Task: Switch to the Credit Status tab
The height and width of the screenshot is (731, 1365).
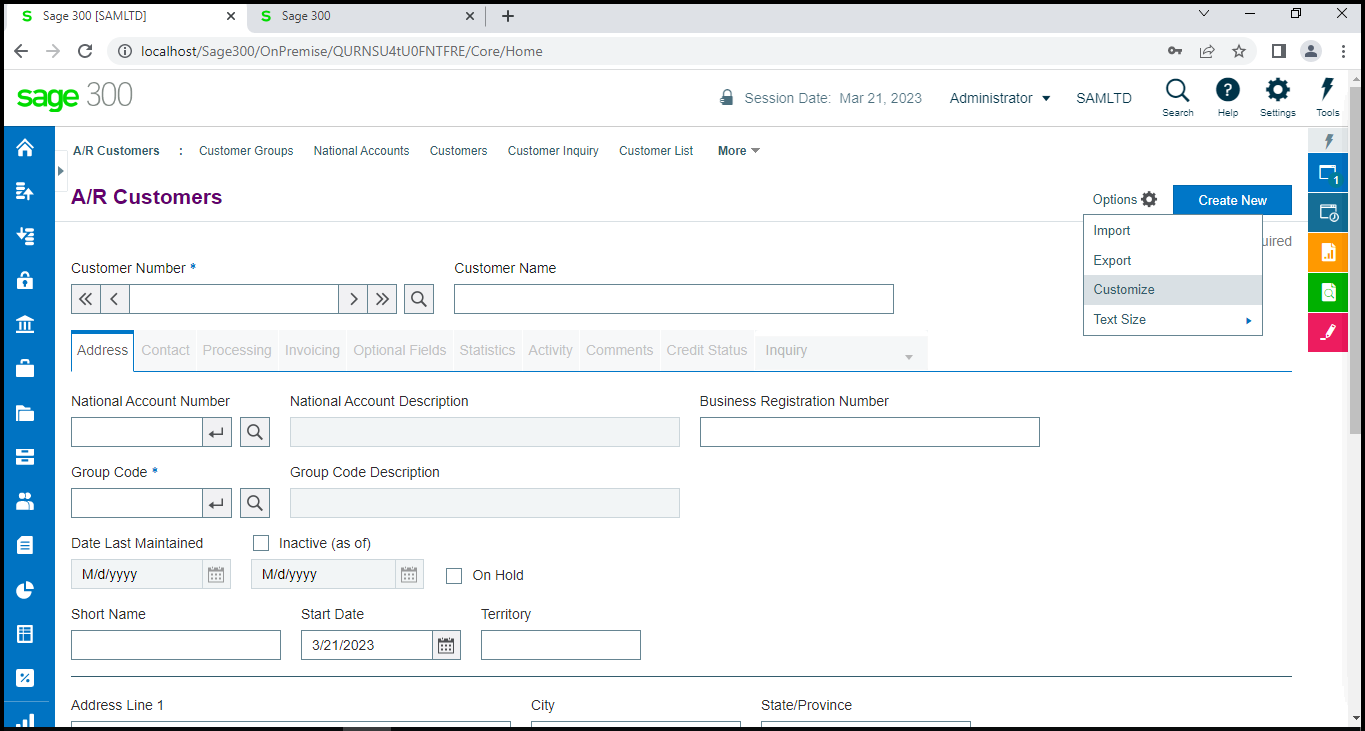Action: click(707, 350)
